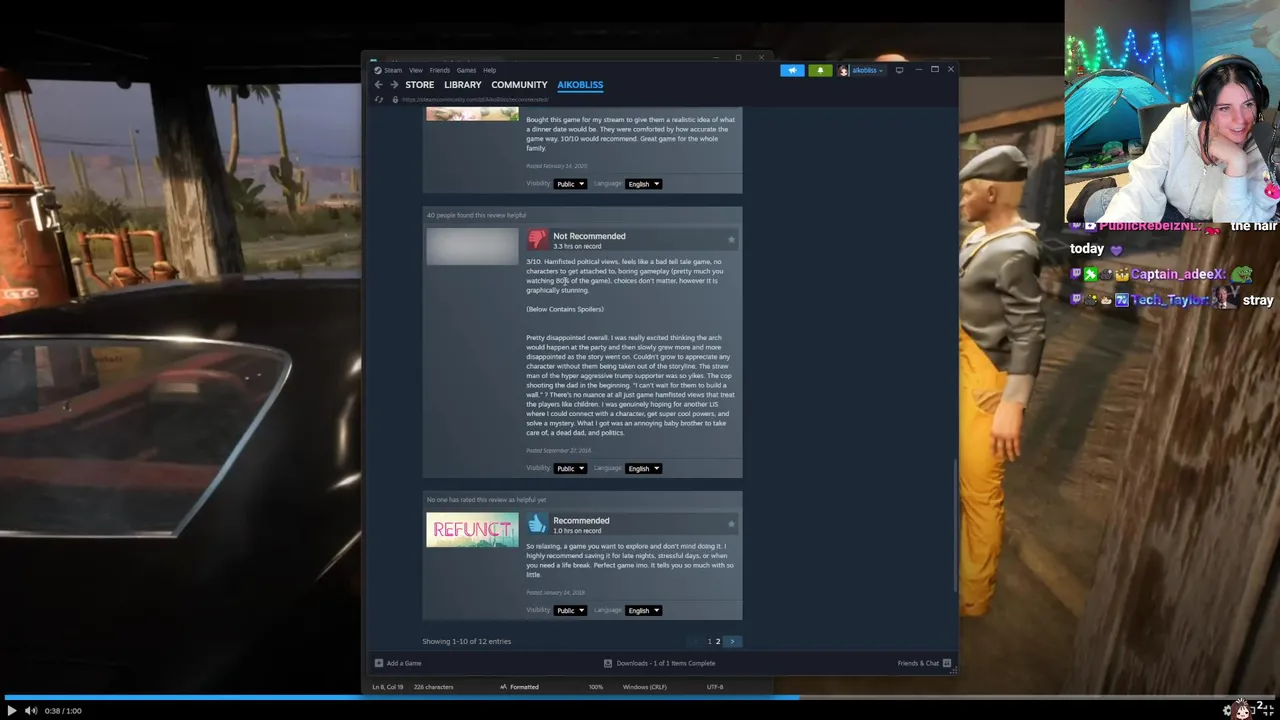Image resolution: width=1280 pixels, height=720 pixels.
Task: Open the green notifications bell button
Action: click(820, 70)
